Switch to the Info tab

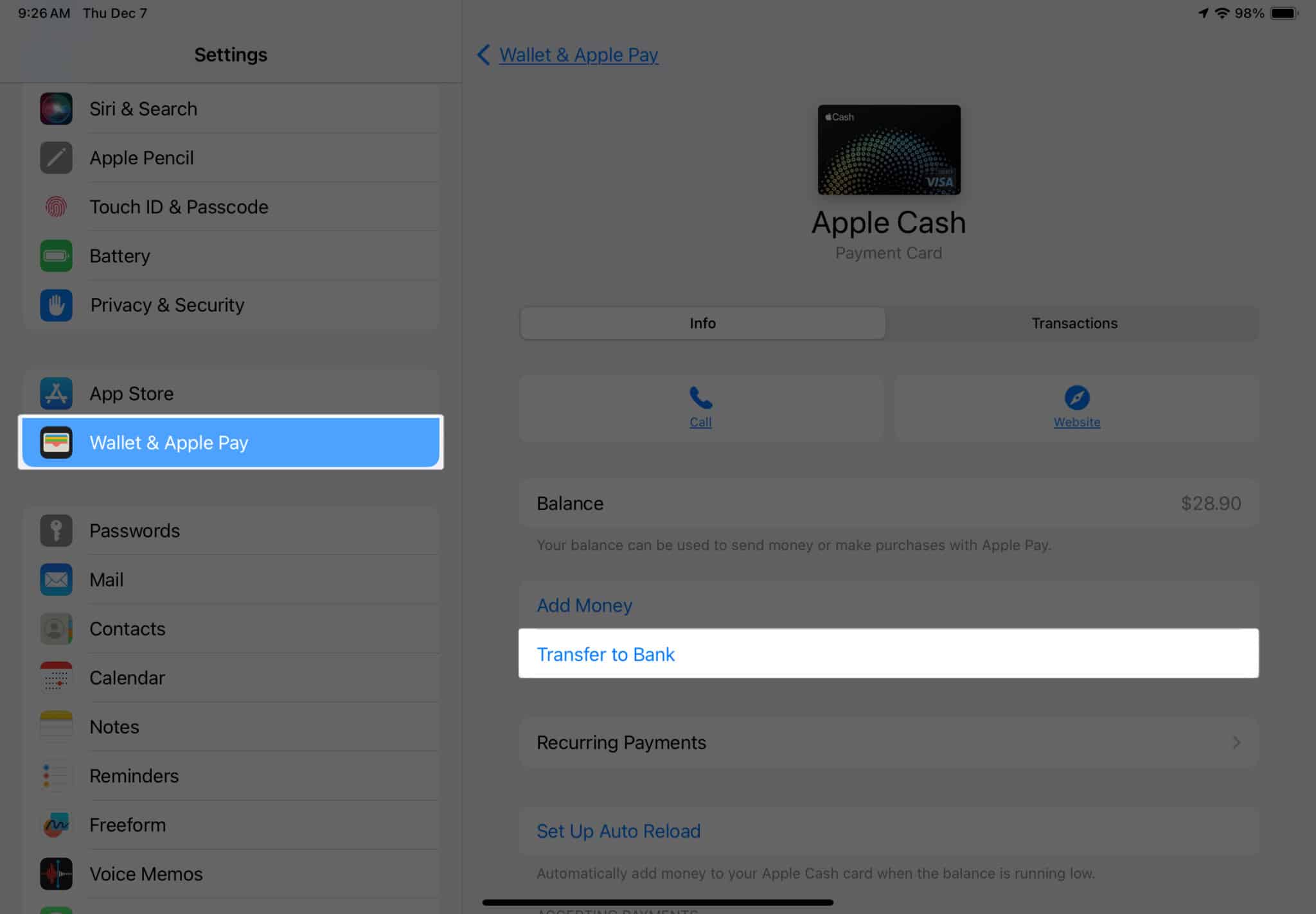click(x=702, y=323)
